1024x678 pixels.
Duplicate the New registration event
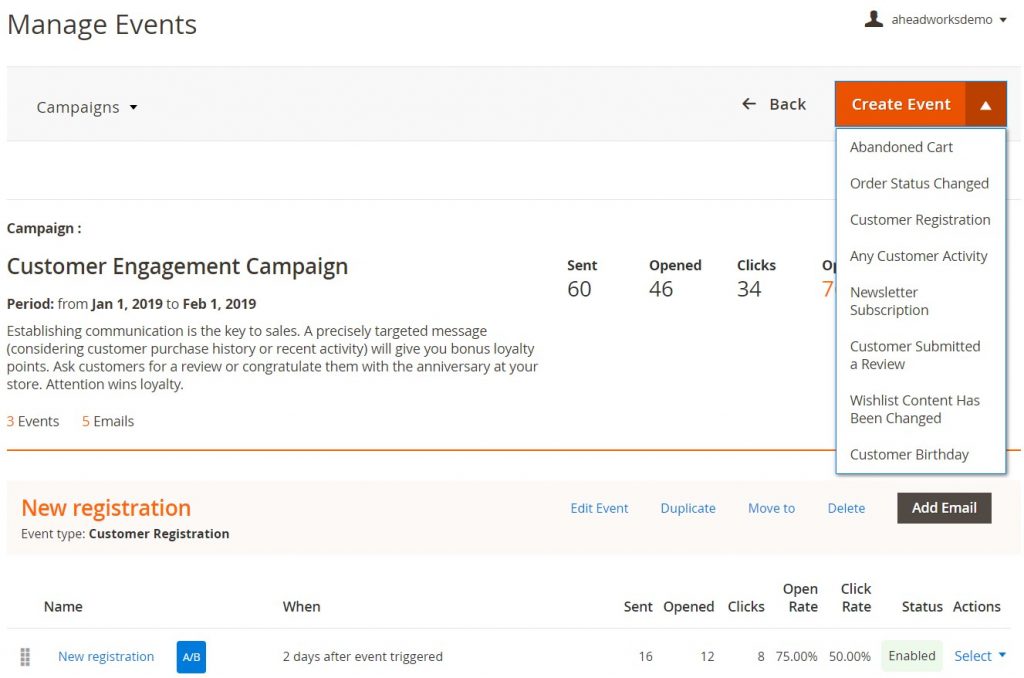coord(688,508)
